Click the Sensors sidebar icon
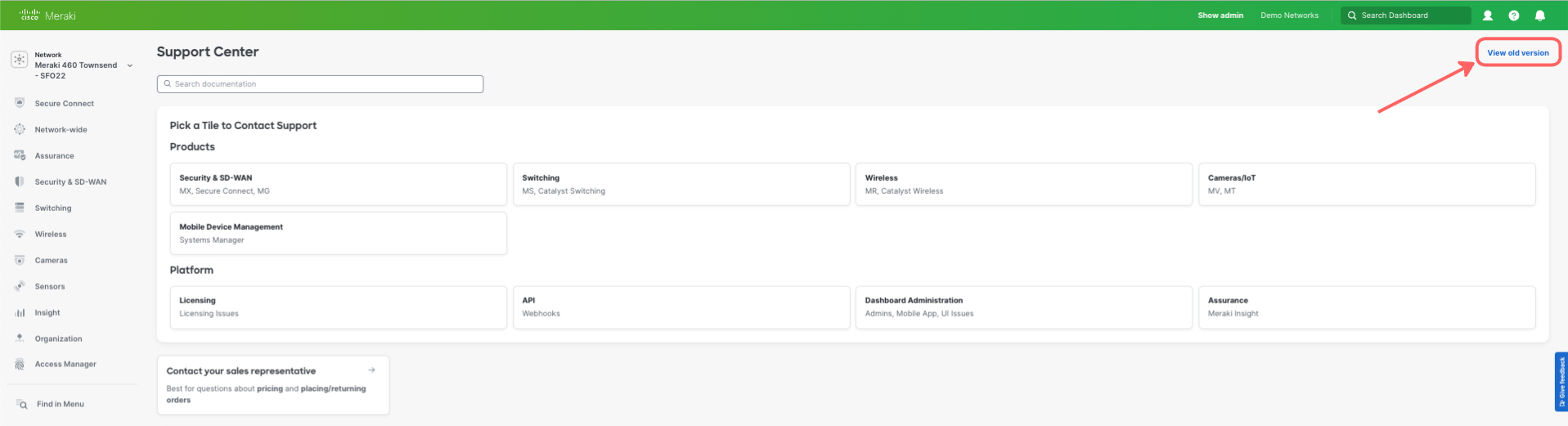Screen dimensions: 1568x426 point(20,286)
